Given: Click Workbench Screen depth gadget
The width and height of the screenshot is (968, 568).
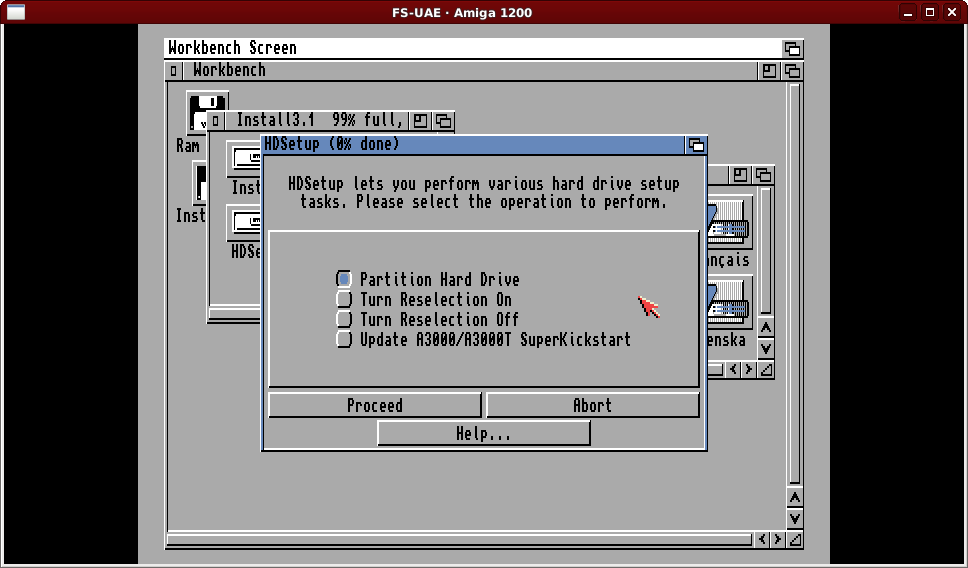Looking at the screenshot, I should coord(793,48).
